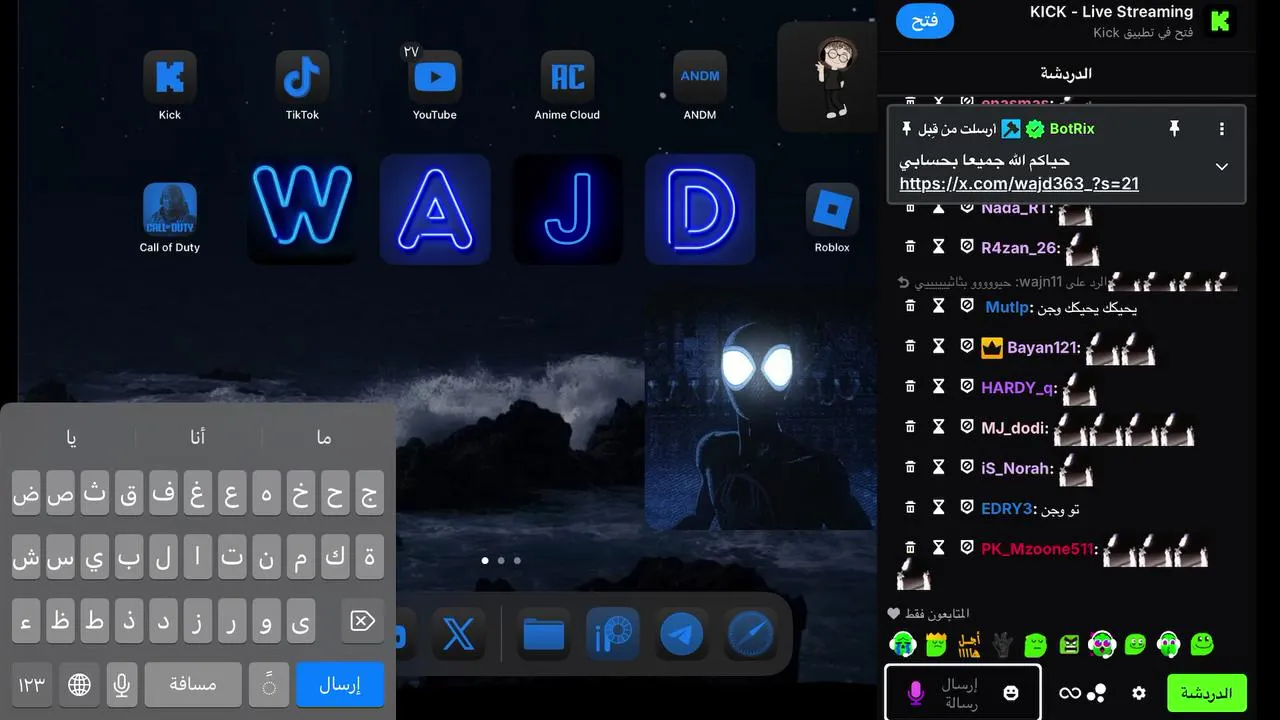The image size is (1280, 720).
Task: Open X app in the dock
Action: click(459, 634)
